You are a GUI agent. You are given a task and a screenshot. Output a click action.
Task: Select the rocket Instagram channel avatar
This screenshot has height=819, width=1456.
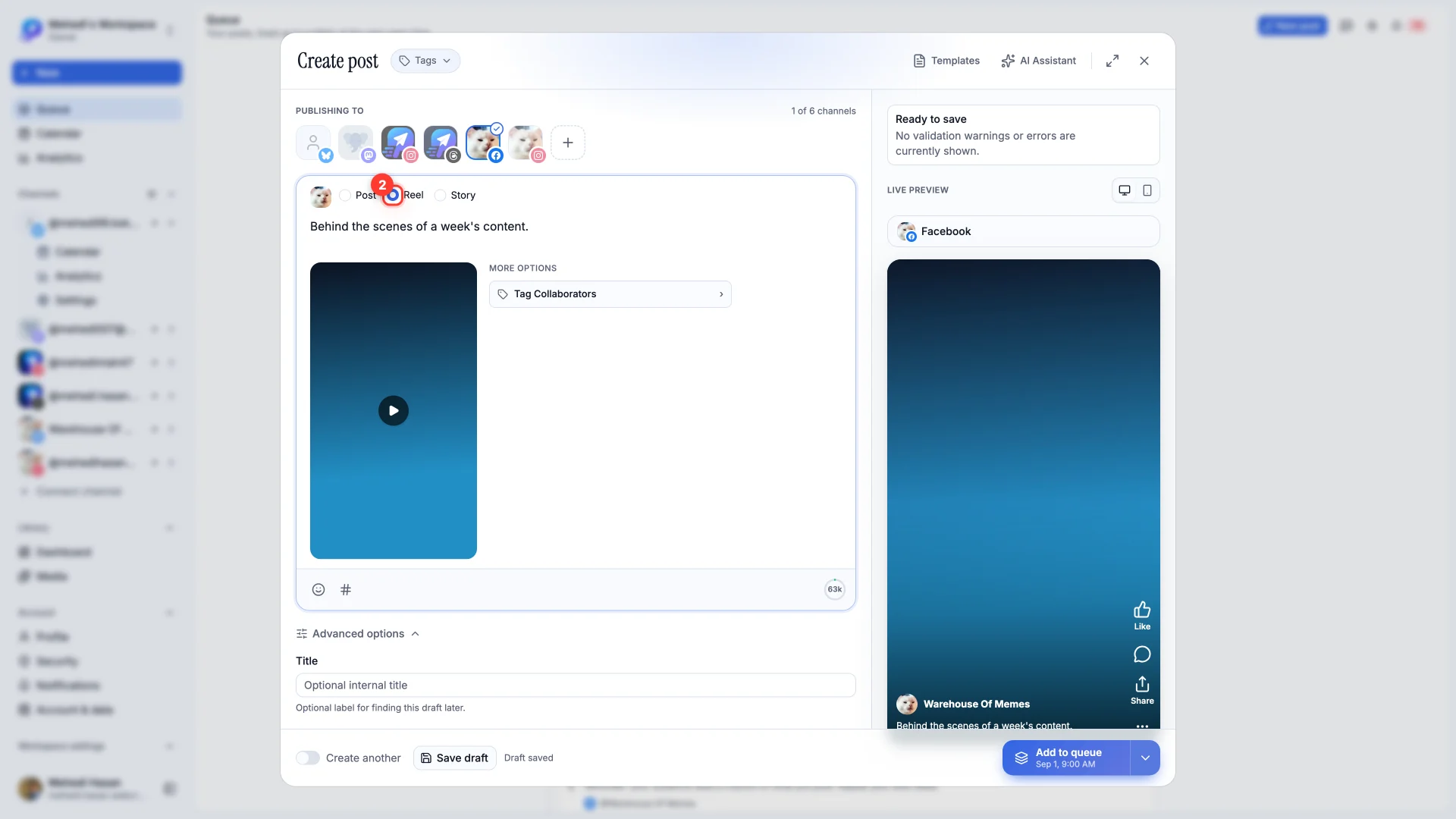coord(398,143)
